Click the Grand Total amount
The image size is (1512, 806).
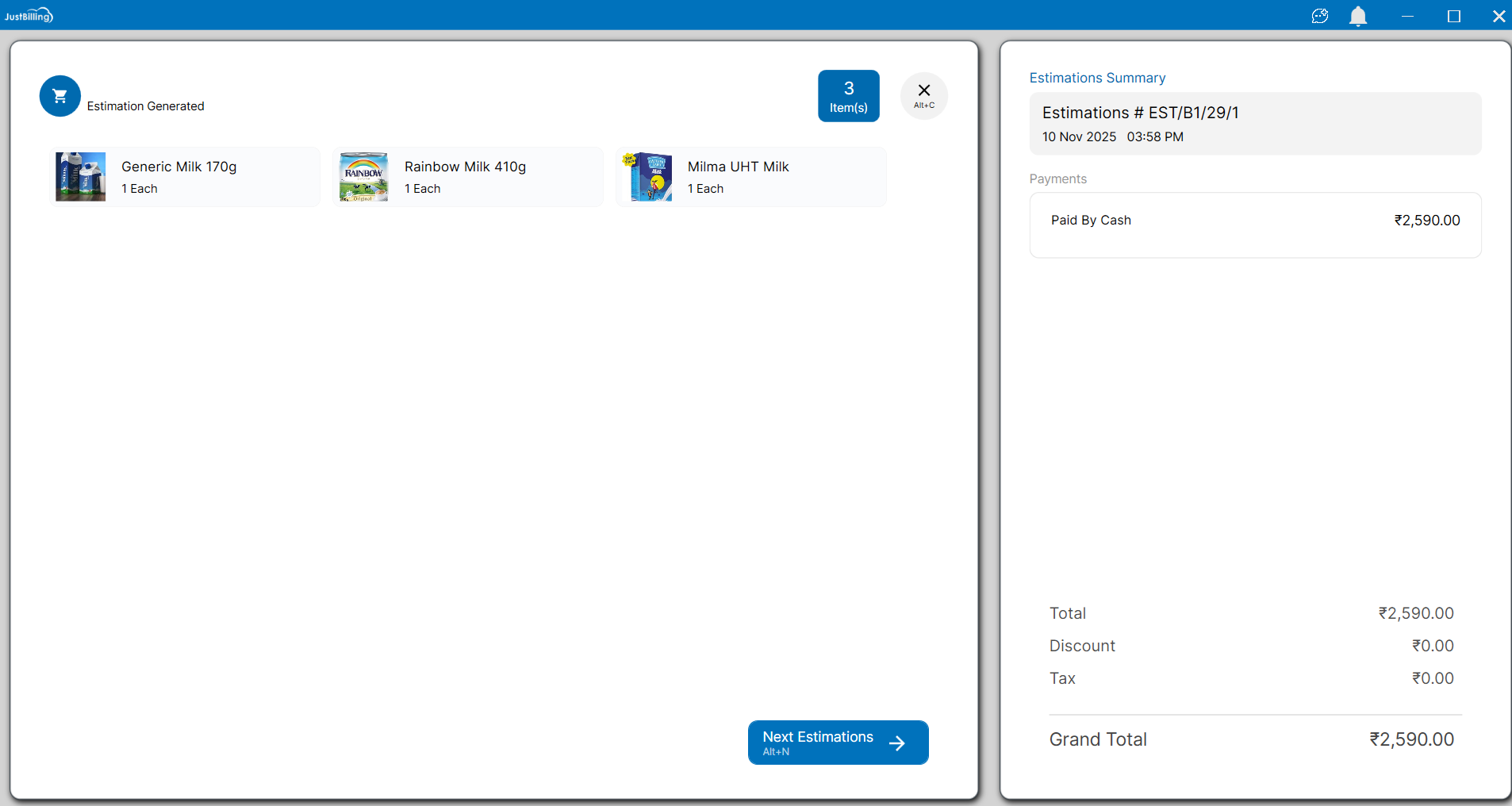(x=1411, y=739)
